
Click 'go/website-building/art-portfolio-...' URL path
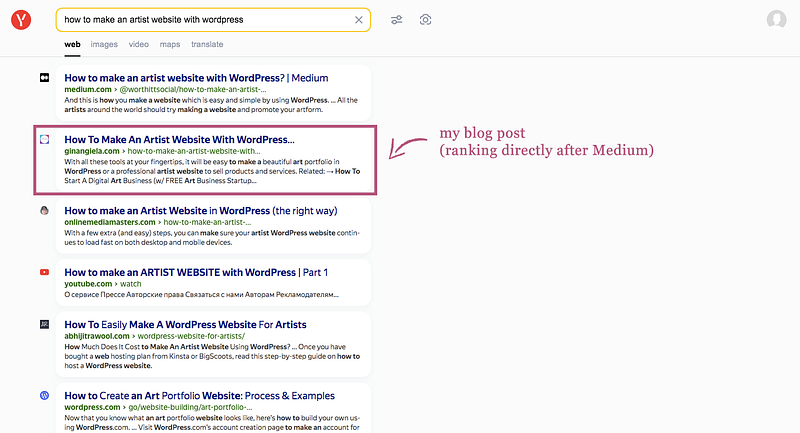(x=190, y=407)
